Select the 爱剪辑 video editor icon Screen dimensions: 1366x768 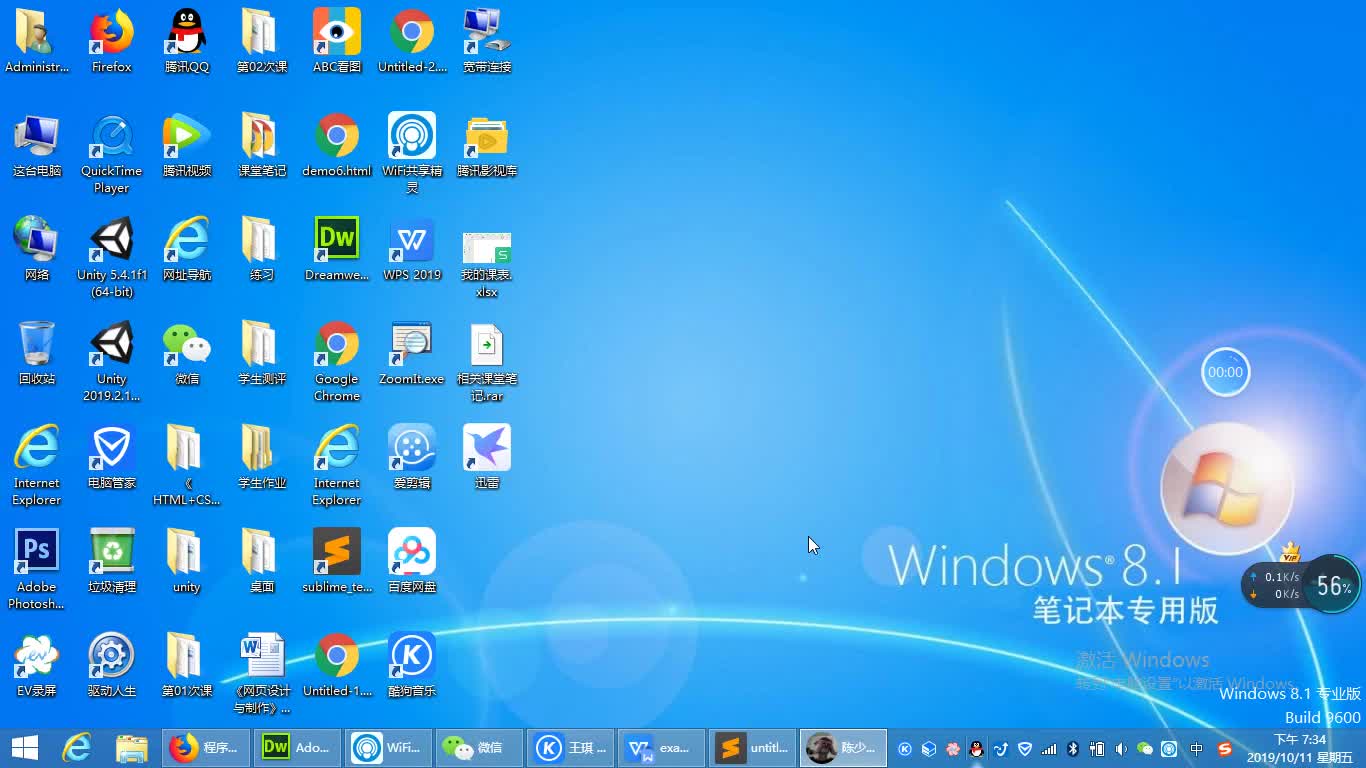point(412,457)
